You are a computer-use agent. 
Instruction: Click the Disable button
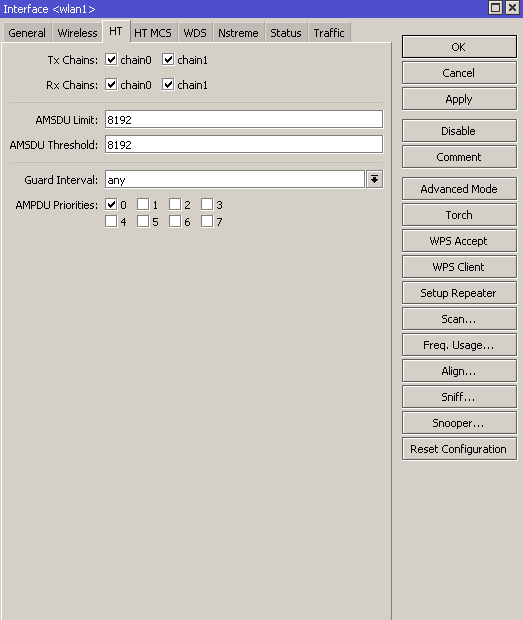[459, 131]
